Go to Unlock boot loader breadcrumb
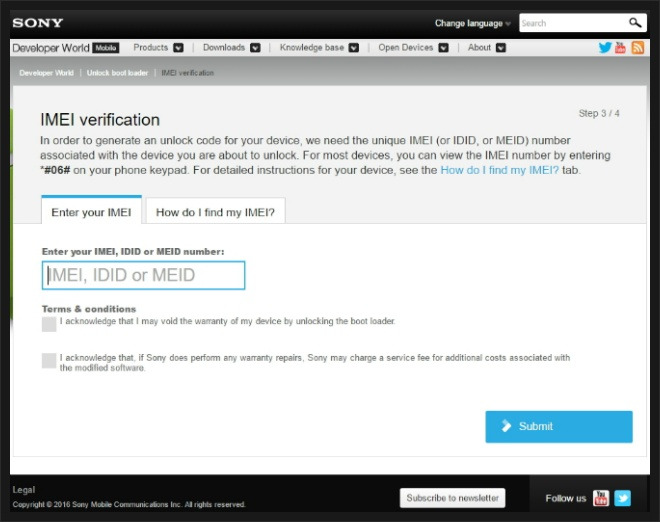Image resolution: width=660 pixels, height=522 pixels. pyautogui.click(x=117, y=73)
